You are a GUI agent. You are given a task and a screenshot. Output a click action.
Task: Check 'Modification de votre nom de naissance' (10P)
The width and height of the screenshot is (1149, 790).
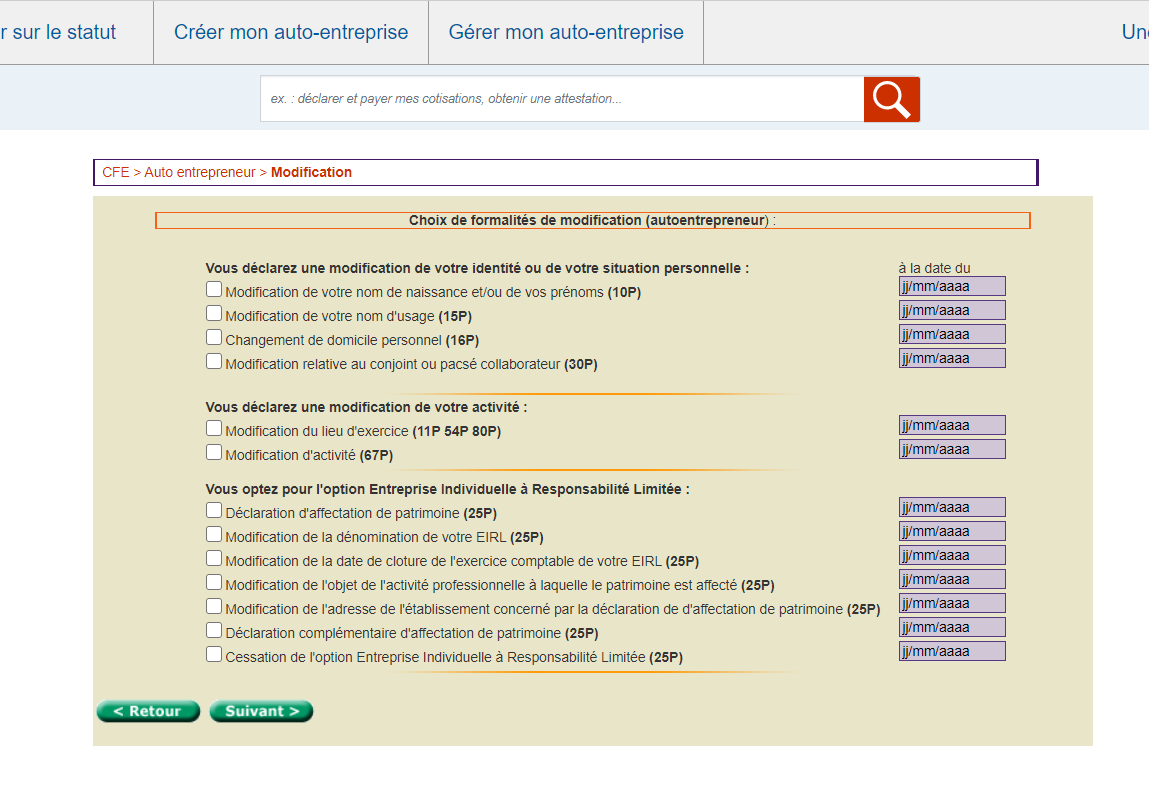(x=214, y=289)
